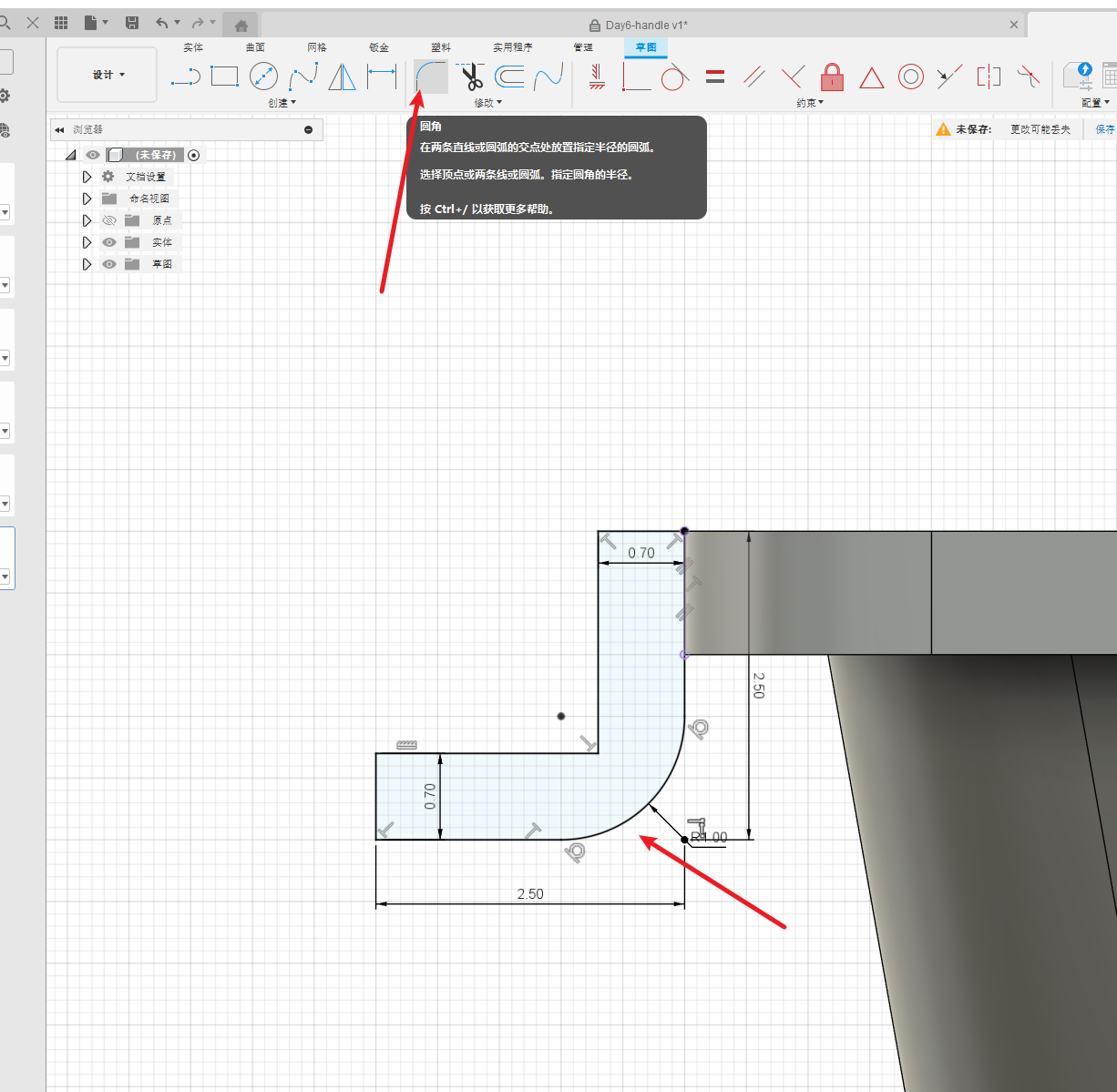The height and width of the screenshot is (1092, 1117).
Task: Choose the concentric constraint icon
Action: pyautogui.click(x=910, y=77)
